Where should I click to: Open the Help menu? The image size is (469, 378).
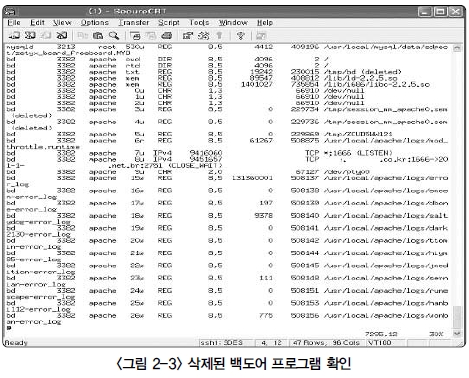265,22
